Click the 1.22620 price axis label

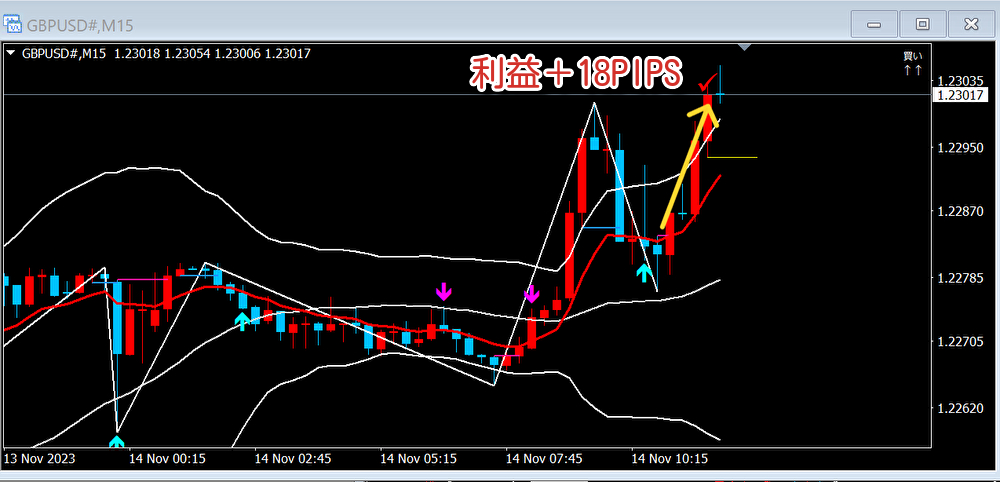(962, 408)
